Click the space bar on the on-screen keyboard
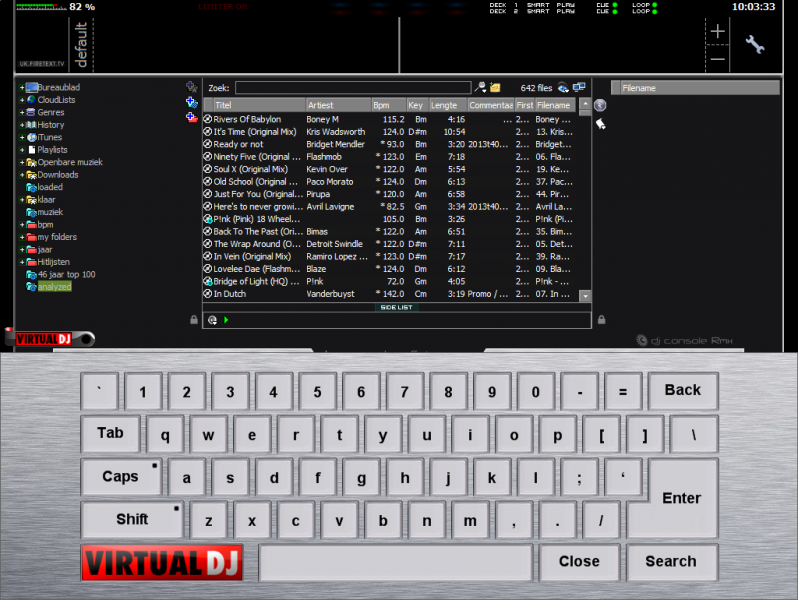This screenshot has height=600, width=798. tap(395, 562)
